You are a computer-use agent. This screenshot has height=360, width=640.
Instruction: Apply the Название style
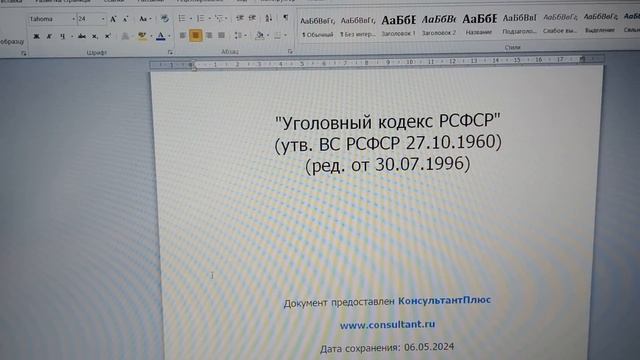479,25
